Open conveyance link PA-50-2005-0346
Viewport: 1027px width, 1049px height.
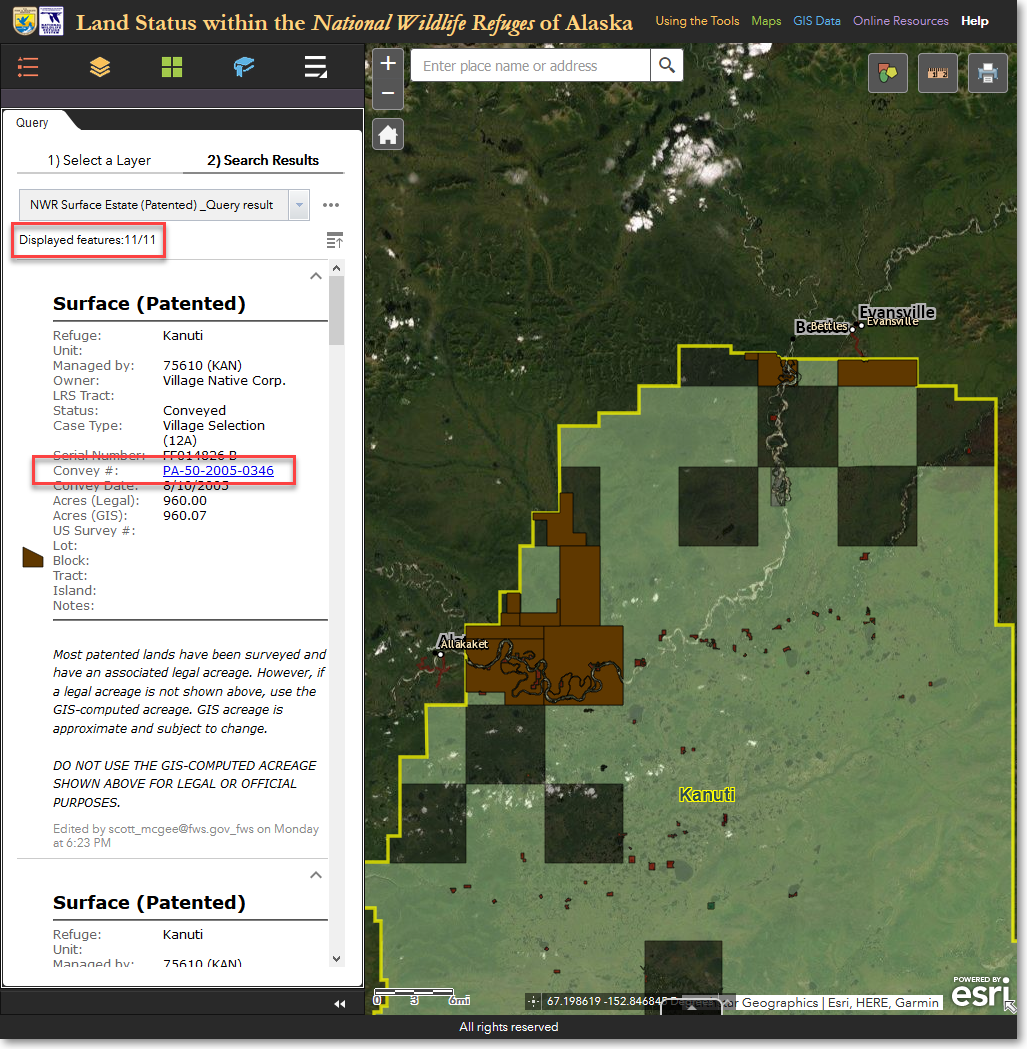(x=218, y=470)
